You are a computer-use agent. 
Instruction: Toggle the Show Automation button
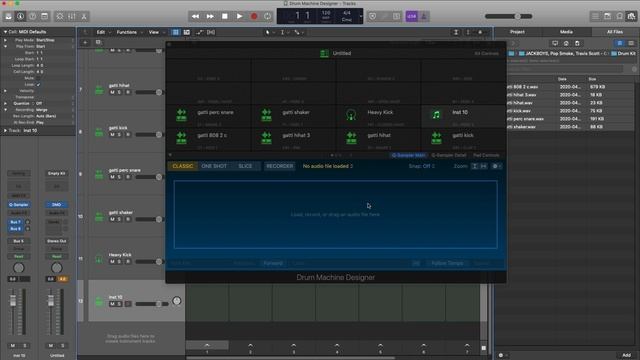200,32
